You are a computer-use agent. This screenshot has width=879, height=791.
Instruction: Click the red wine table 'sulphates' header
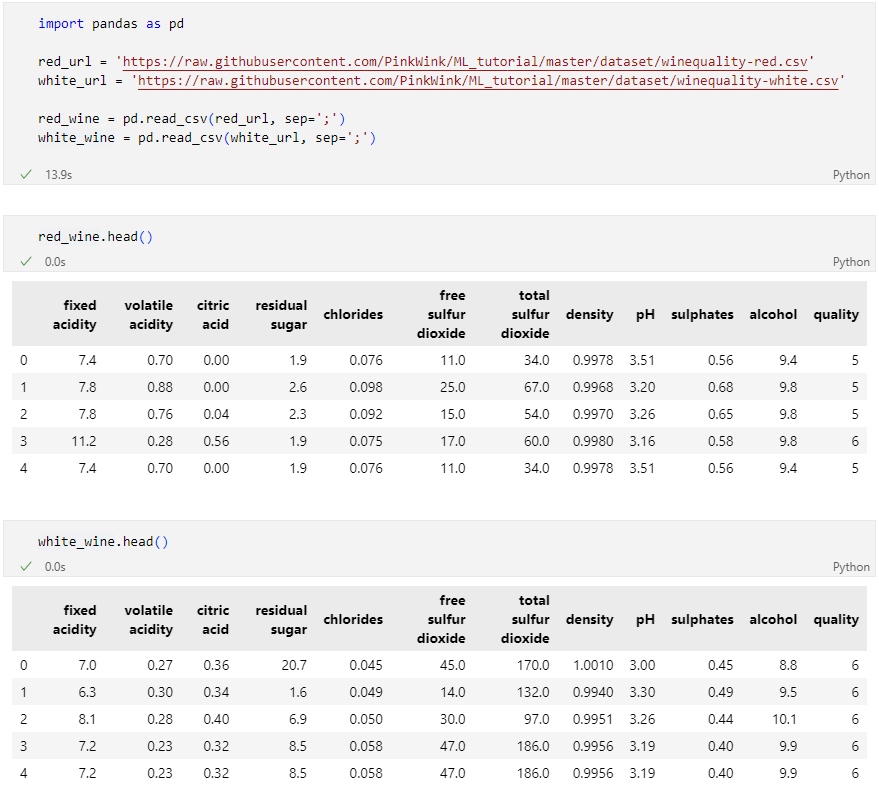point(702,314)
